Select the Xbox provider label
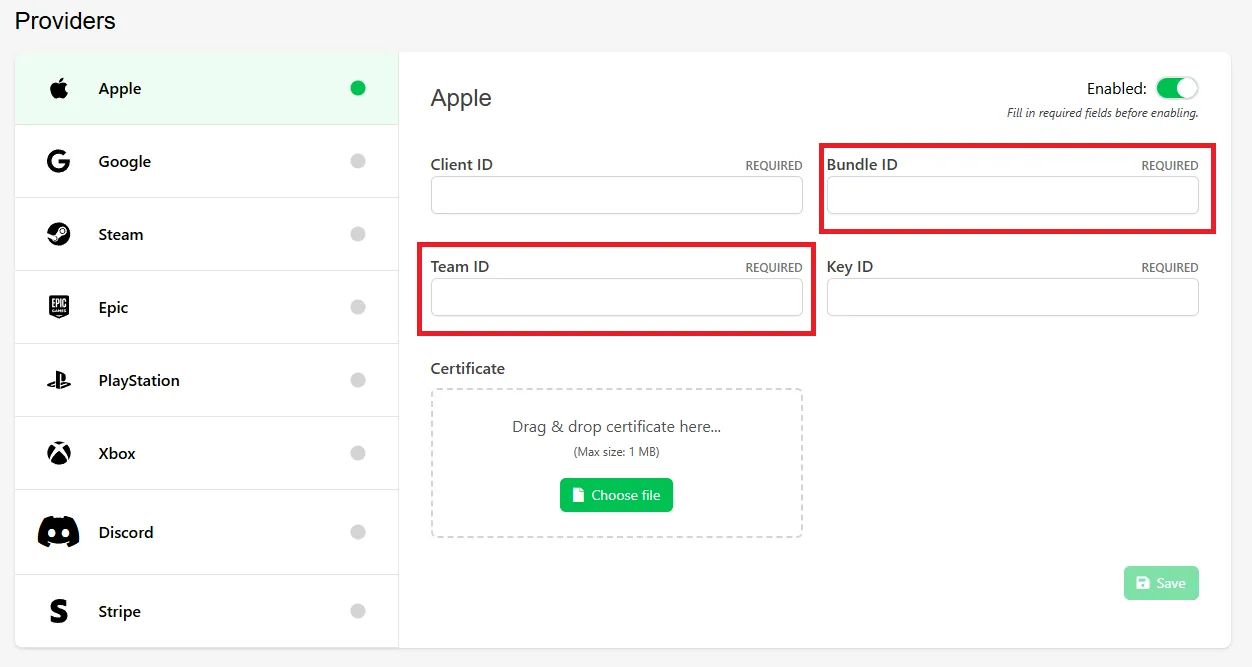 click(117, 453)
